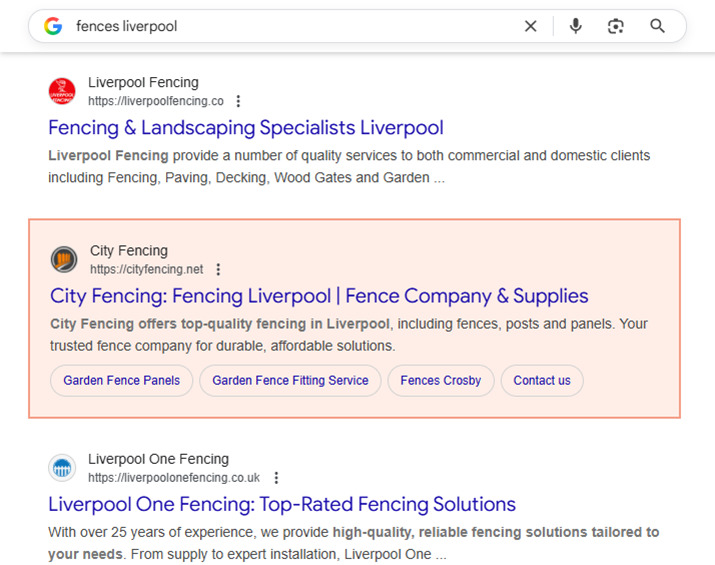
Task: Open Contact us sitelink
Action: point(542,380)
